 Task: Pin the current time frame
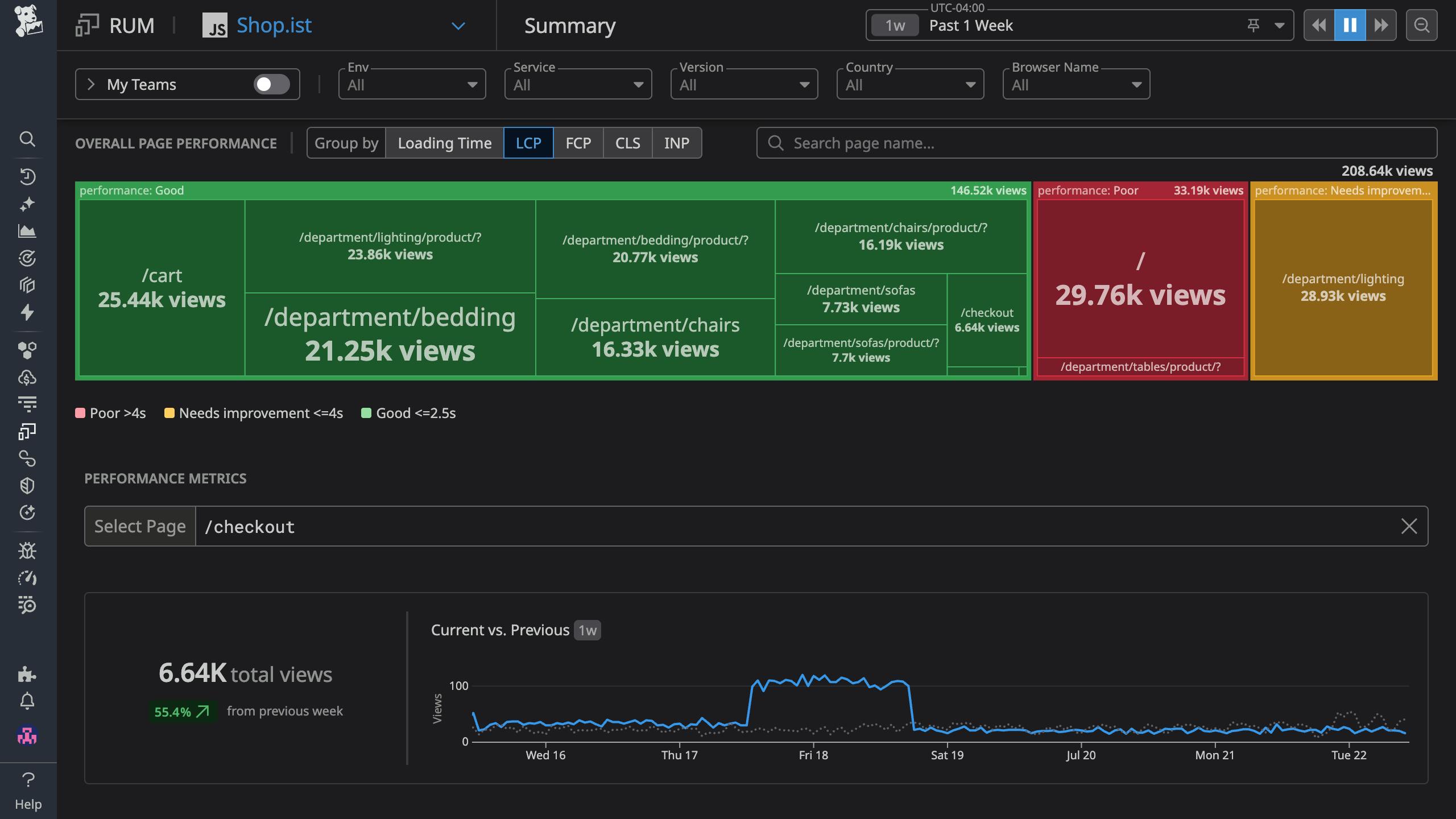(1254, 25)
